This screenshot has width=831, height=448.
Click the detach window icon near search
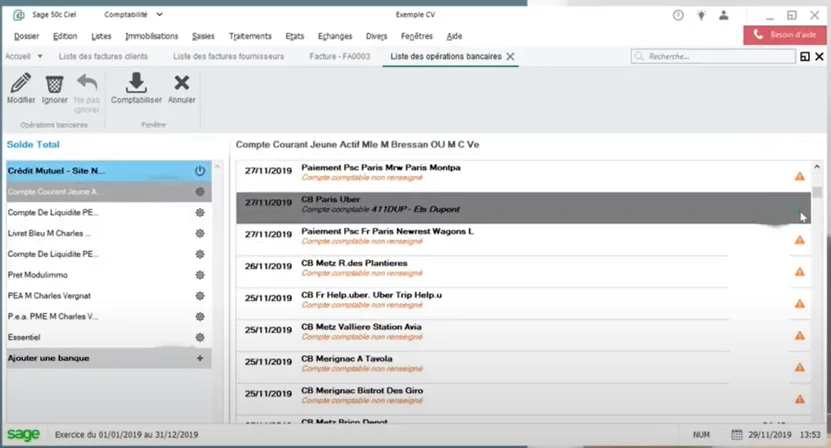[805, 57]
